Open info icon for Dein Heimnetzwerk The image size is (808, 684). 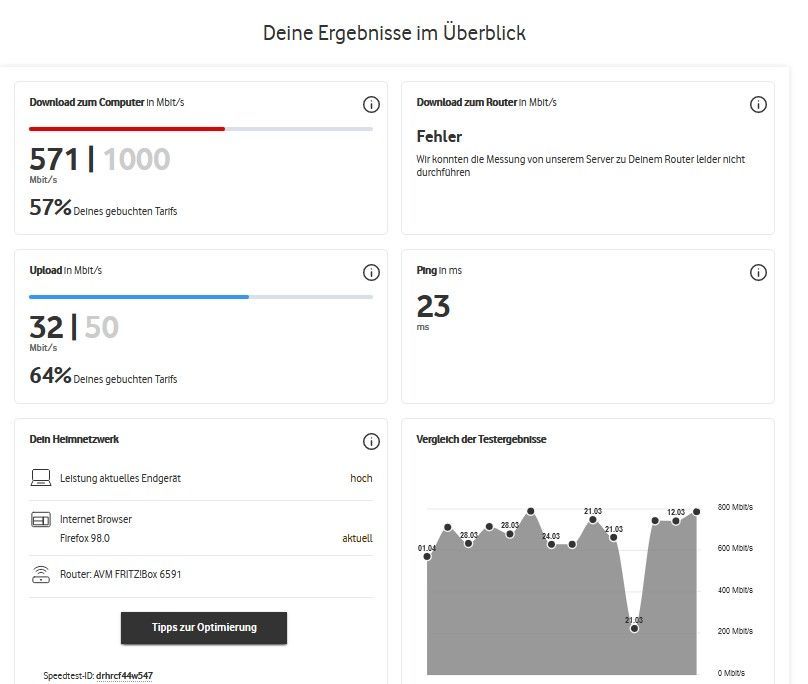coord(371,441)
